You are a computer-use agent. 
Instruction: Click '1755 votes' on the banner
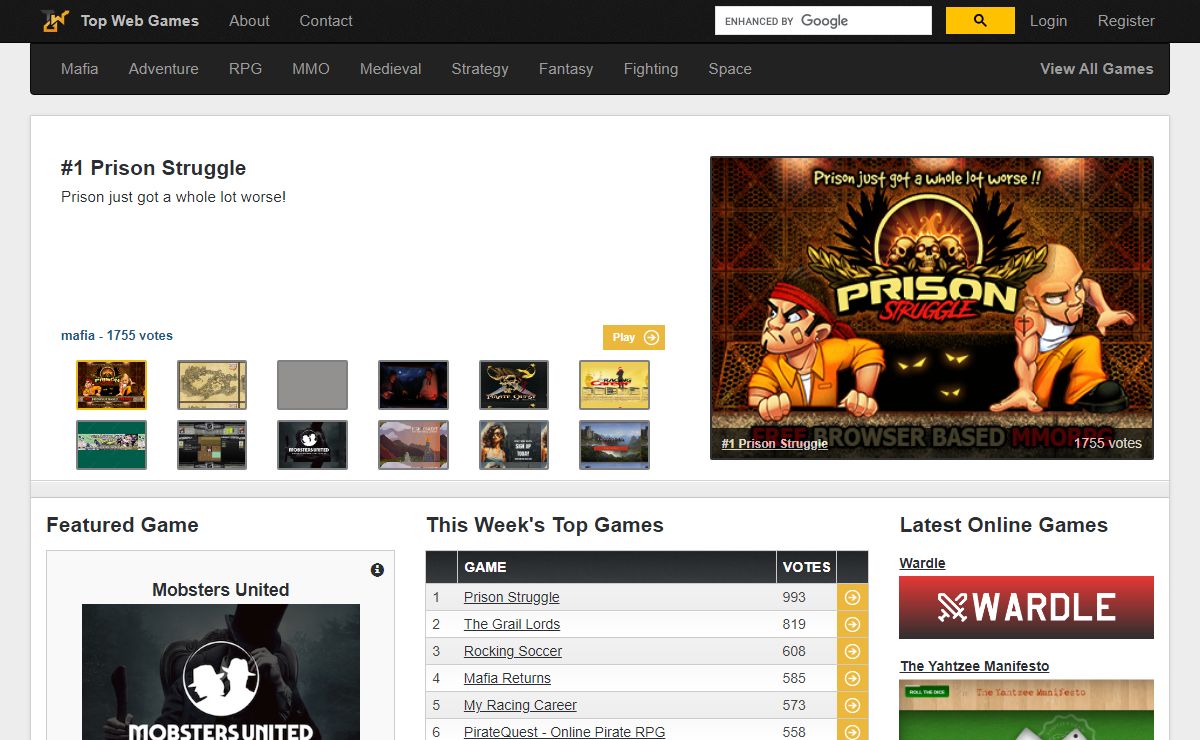[x=1107, y=443]
